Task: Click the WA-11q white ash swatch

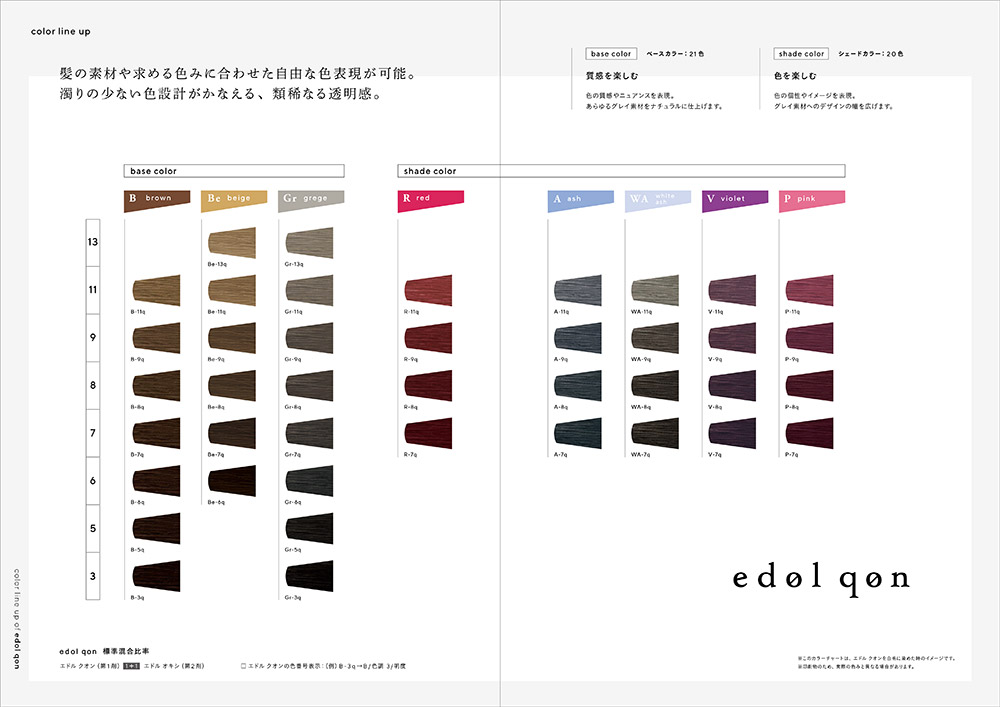Action: coord(655,291)
